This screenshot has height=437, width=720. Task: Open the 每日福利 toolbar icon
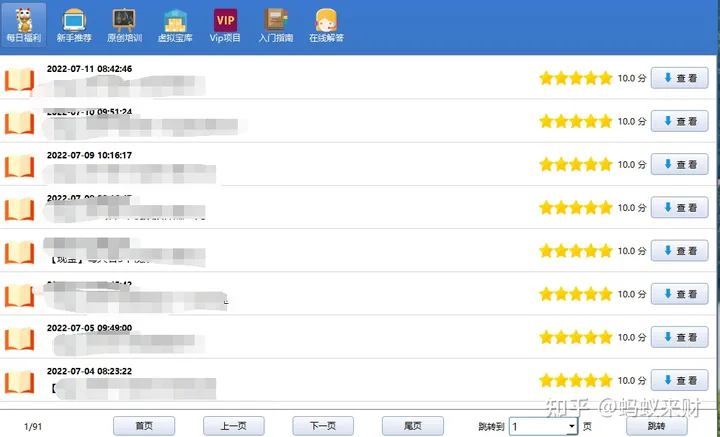click(x=21, y=24)
